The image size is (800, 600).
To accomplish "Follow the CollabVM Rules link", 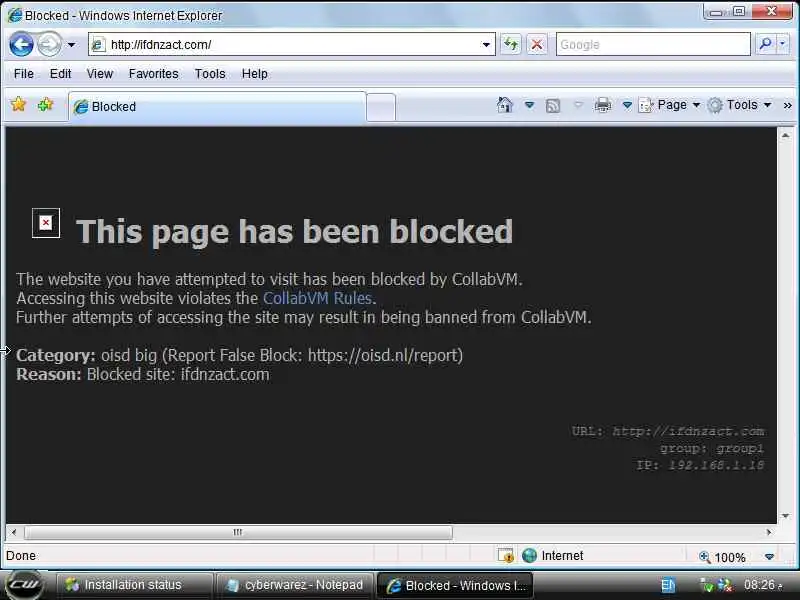I will pos(317,298).
